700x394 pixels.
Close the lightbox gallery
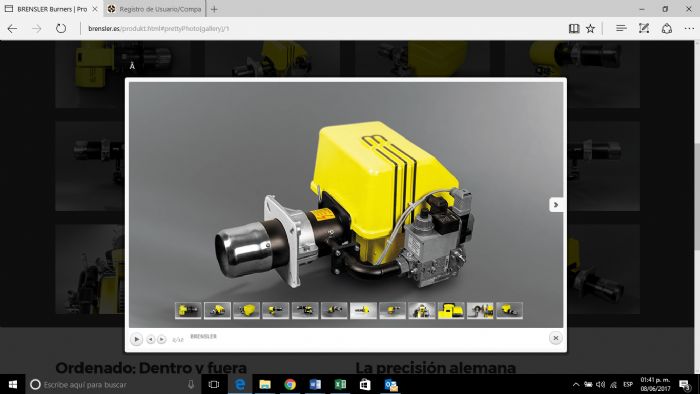pos(556,338)
